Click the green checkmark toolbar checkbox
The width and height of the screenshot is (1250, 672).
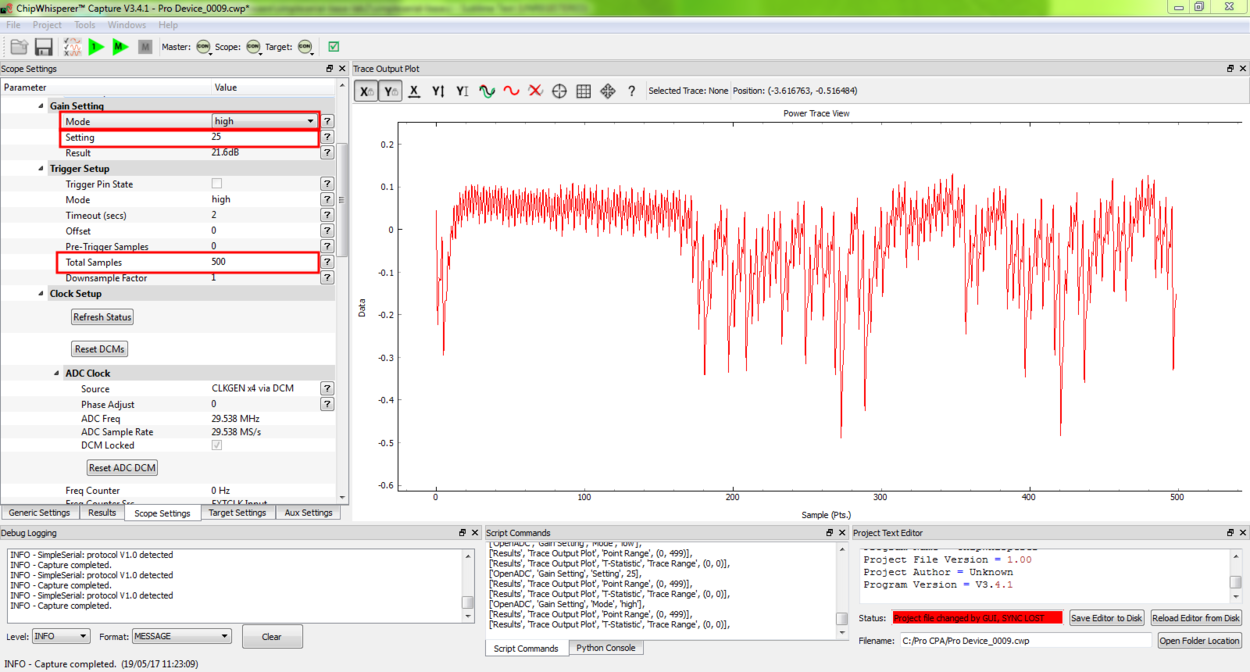coord(333,47)
